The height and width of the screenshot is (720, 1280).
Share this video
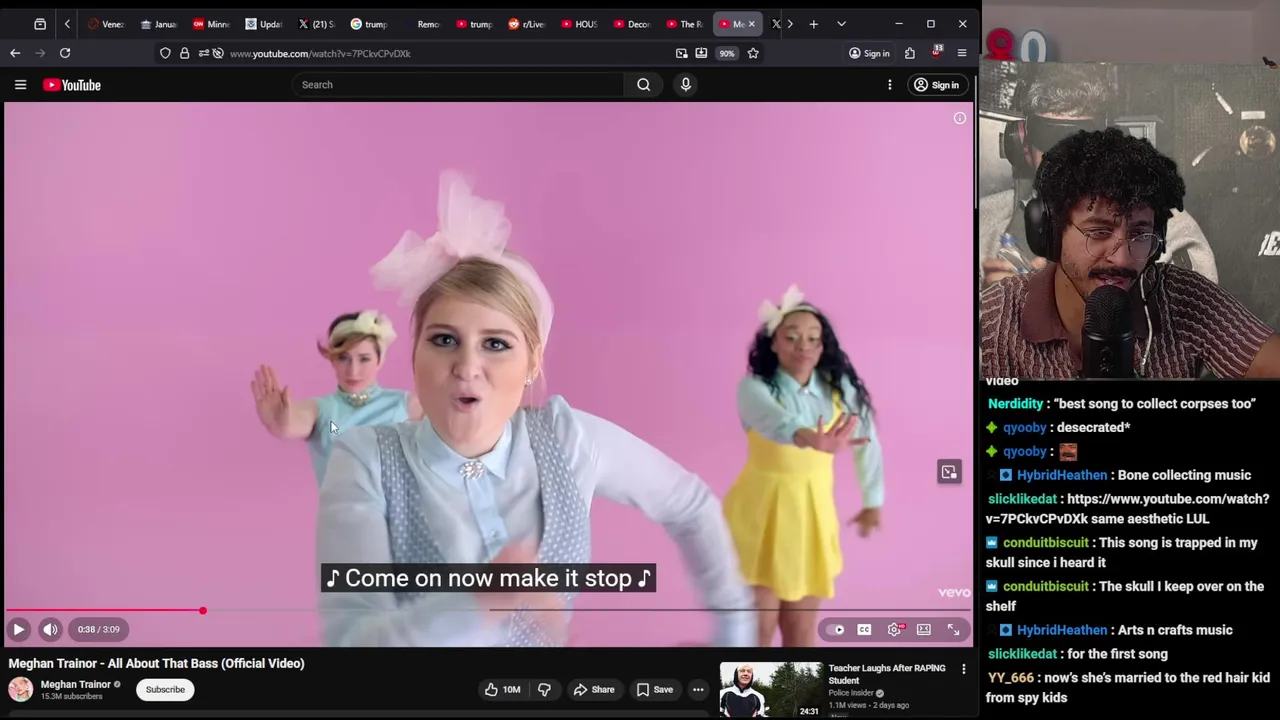click(x=594, y=689)
